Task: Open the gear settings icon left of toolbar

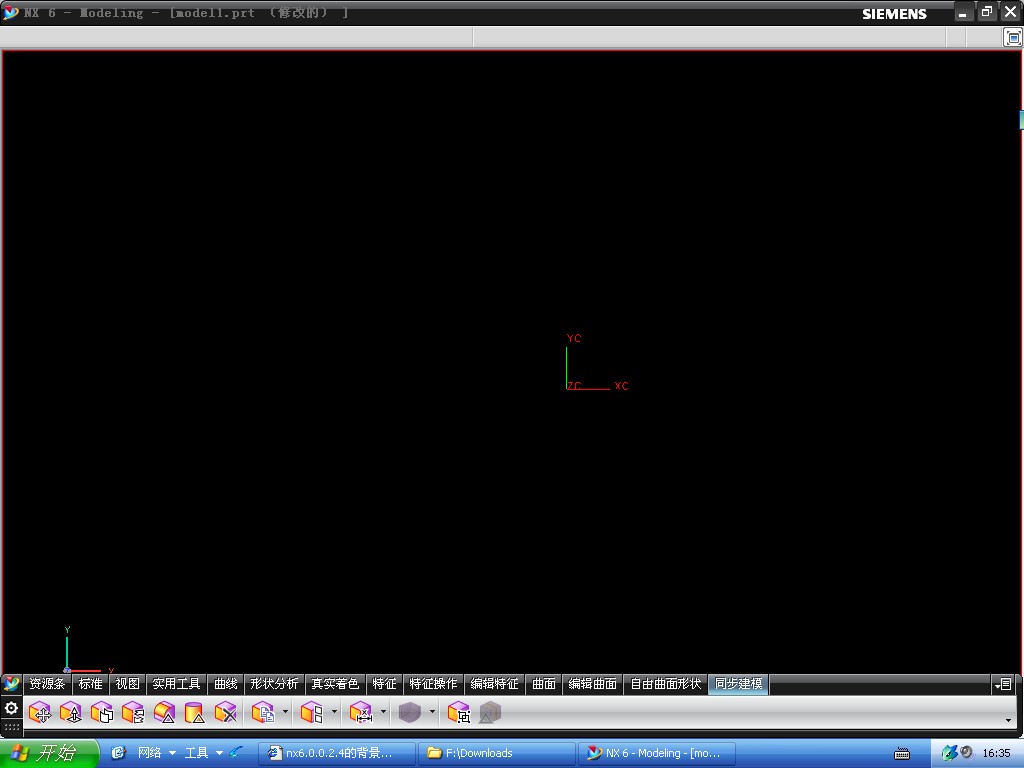Action: click(11, 708)
